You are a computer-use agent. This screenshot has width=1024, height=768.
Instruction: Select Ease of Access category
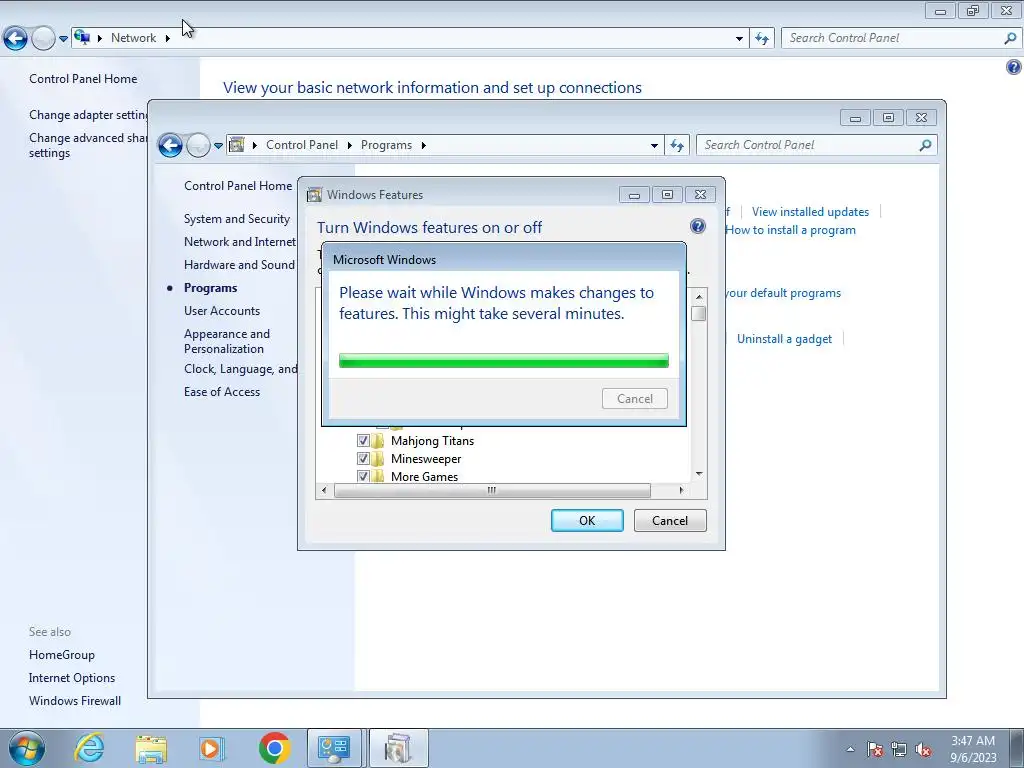[x=221, y=392]
